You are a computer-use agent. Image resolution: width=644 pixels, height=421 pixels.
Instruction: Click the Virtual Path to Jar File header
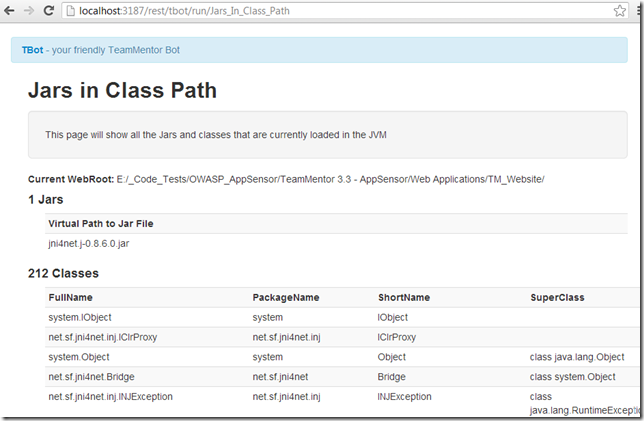[100, 223]
